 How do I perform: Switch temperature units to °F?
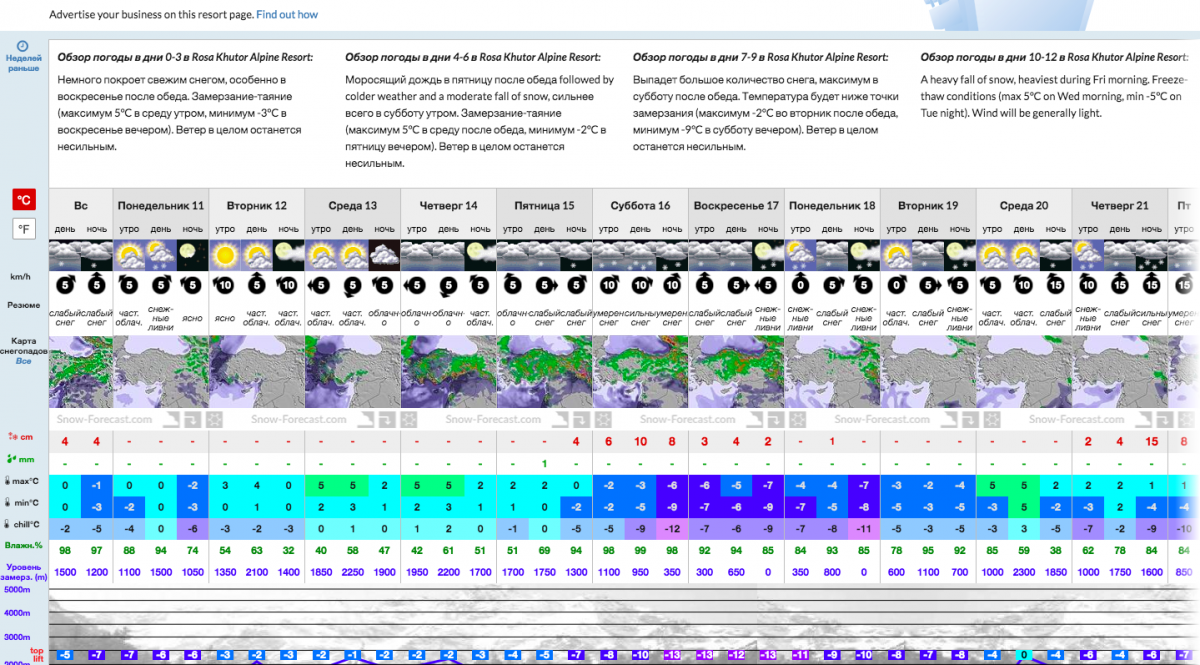24,229
